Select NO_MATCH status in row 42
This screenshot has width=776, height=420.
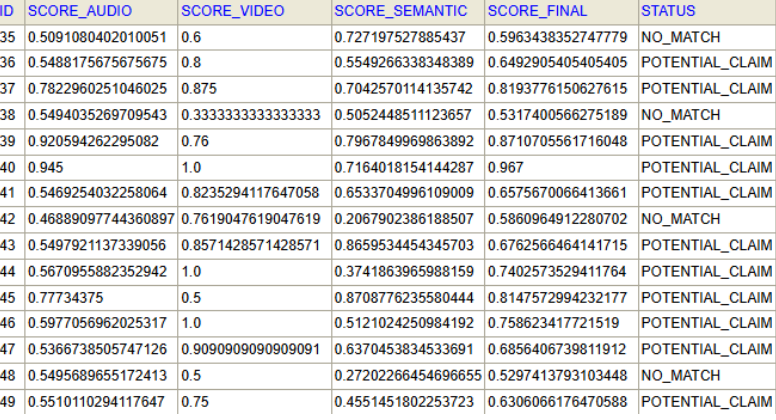pos(680,219)
